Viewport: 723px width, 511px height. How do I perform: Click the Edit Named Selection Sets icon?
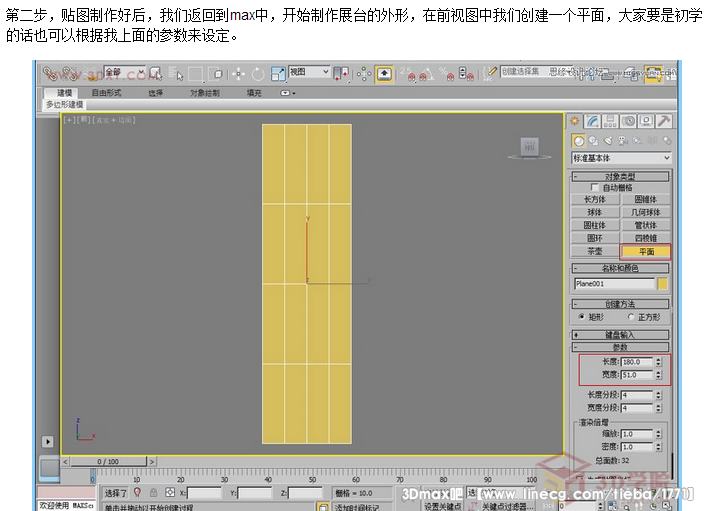click(490, 74)
